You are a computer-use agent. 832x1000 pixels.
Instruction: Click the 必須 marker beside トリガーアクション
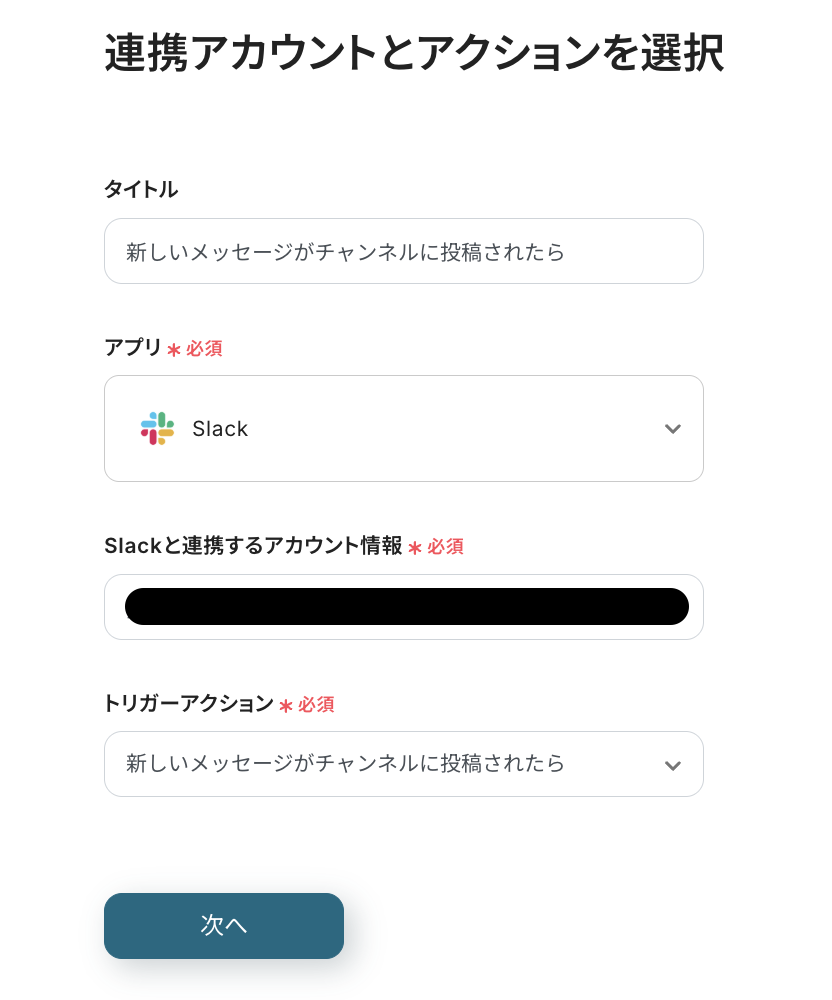(x=316, y=705)
